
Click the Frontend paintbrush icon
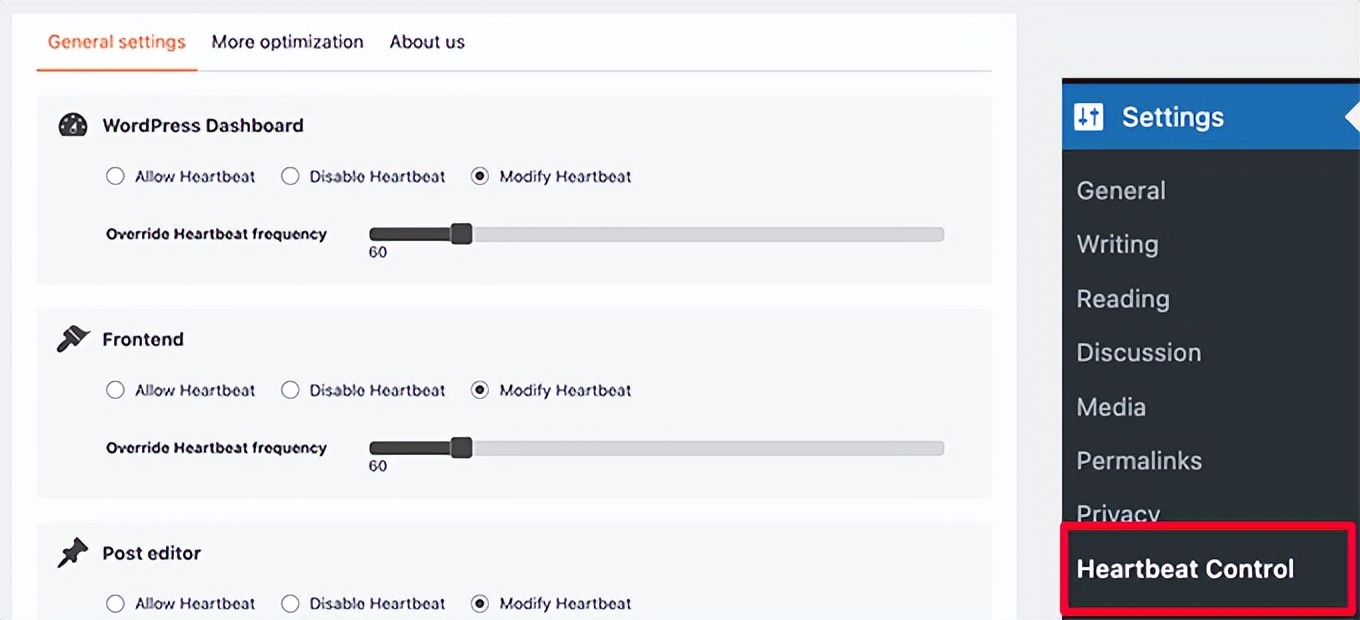73,339
